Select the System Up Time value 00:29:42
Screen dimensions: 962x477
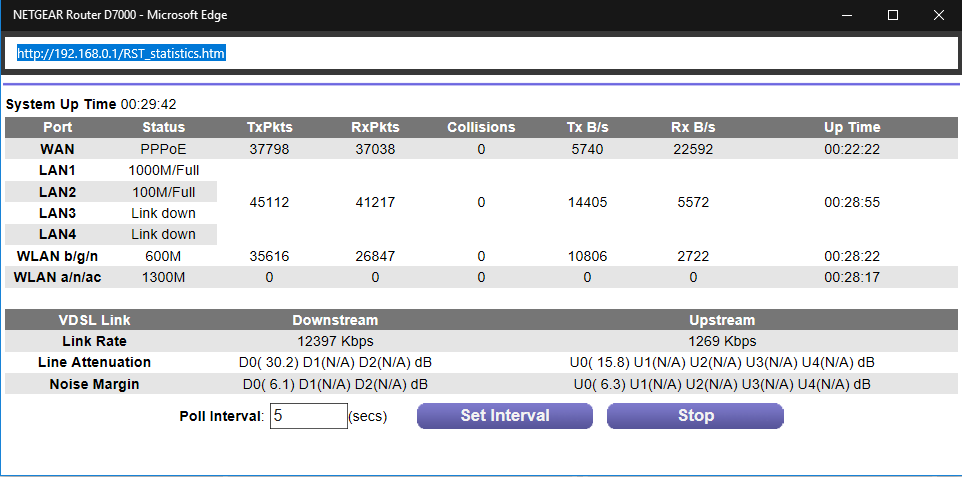[148, 104]
